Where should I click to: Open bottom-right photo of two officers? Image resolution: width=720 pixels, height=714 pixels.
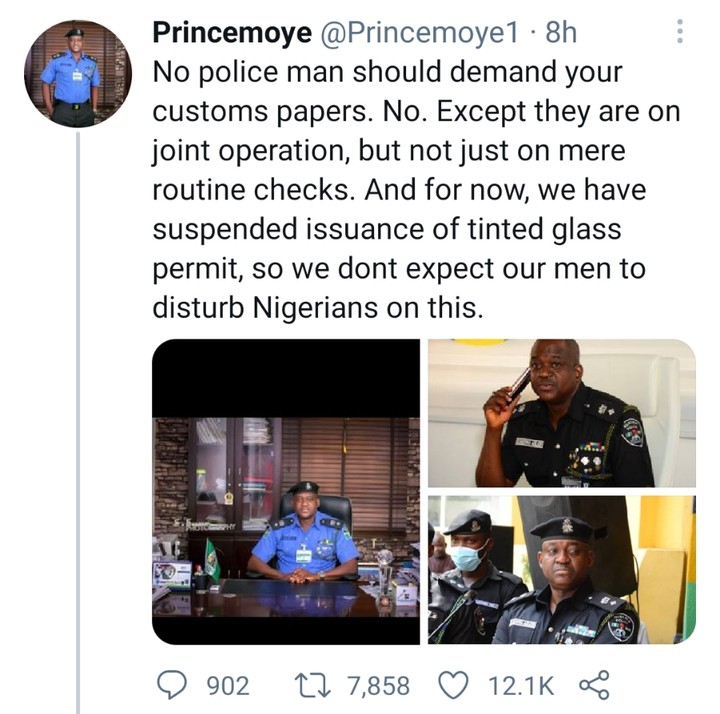[x=561, y=569]
